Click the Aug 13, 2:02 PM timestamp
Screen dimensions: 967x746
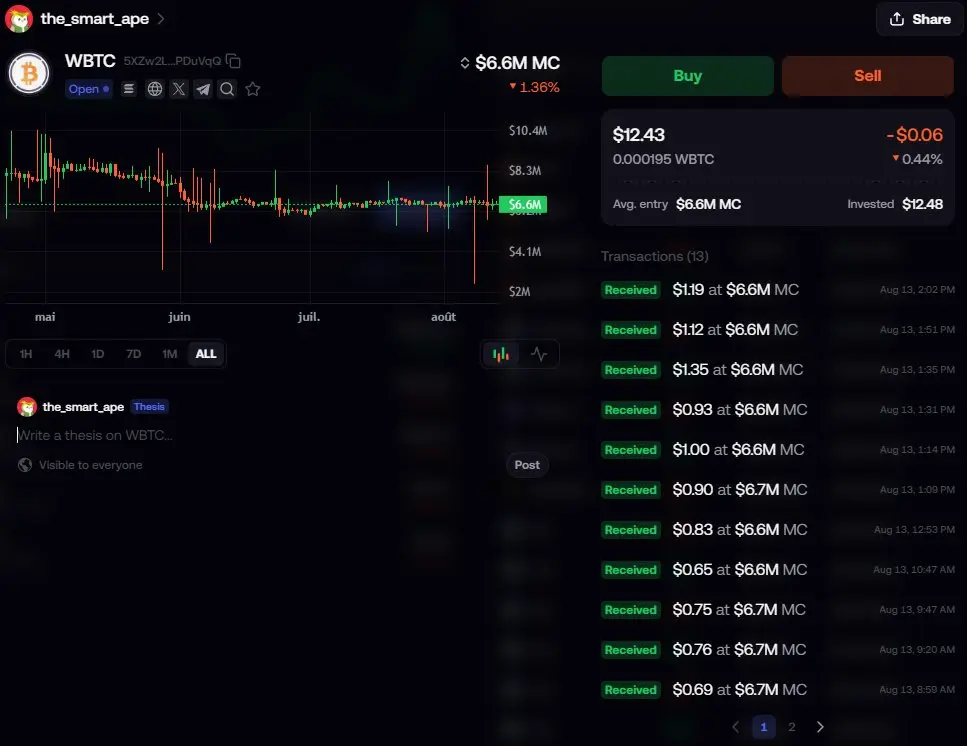[917, 290]
